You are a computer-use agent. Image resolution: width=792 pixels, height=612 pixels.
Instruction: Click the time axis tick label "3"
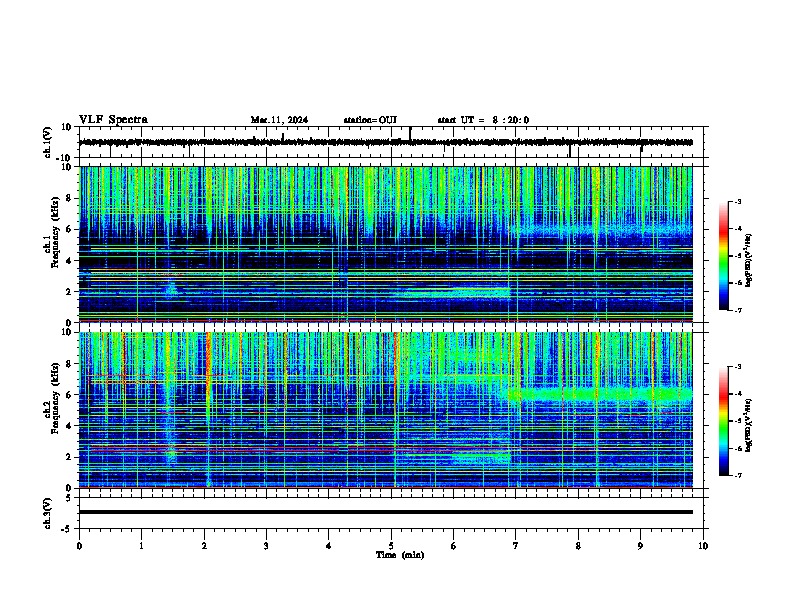pos(266,546)
